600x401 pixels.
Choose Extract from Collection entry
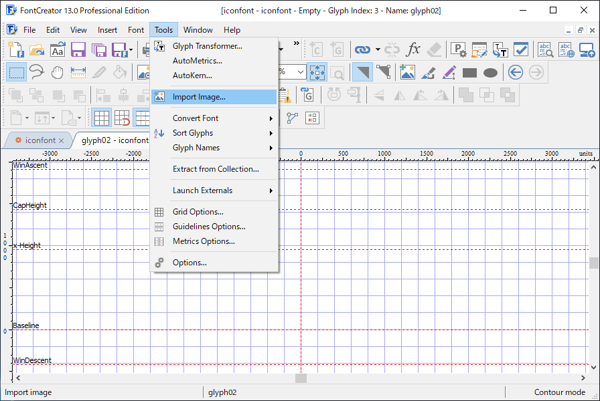pyautogui.click(x=214, y=169)
